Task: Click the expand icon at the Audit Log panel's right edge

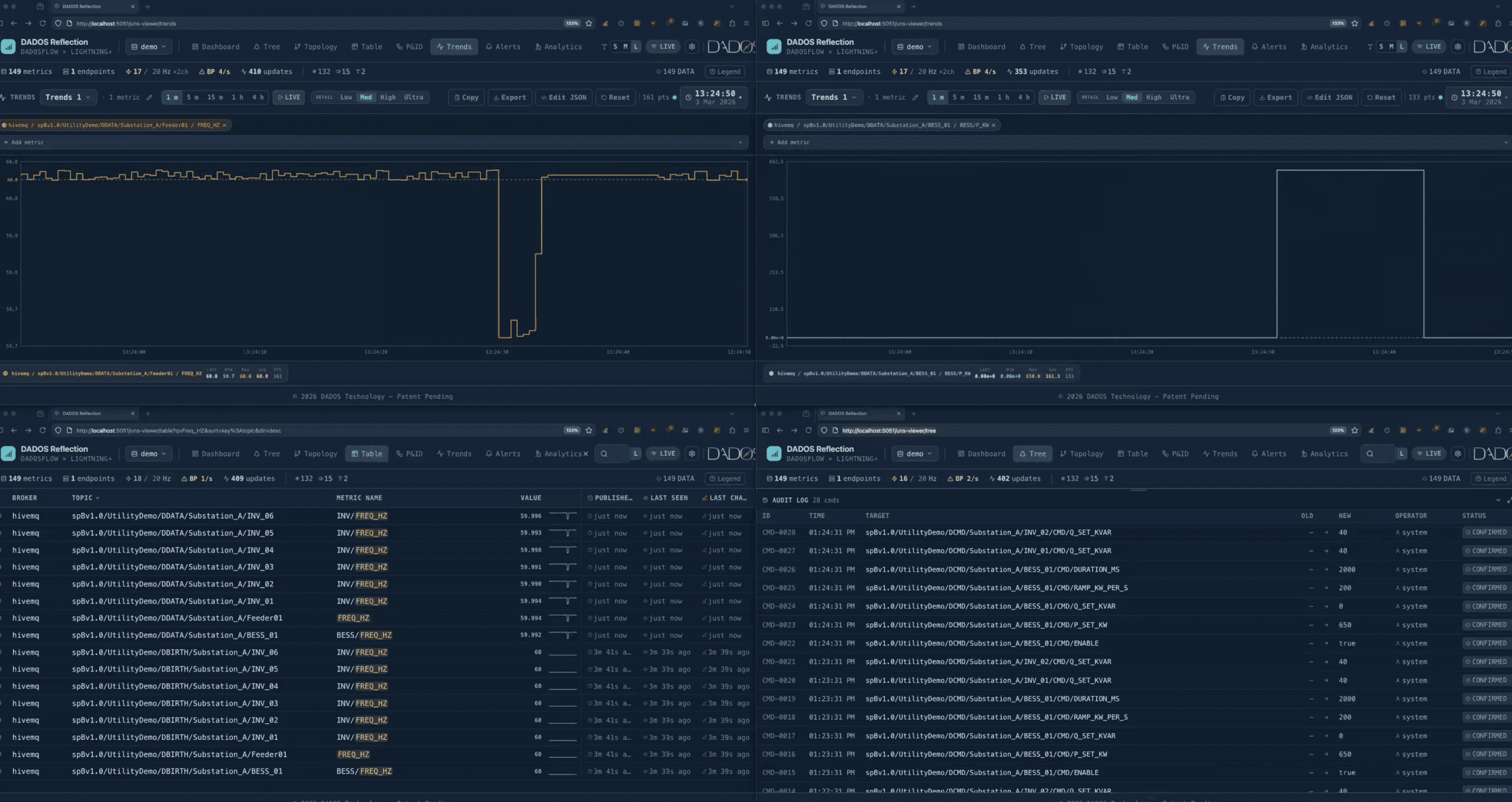Action: click(1509, 500)
